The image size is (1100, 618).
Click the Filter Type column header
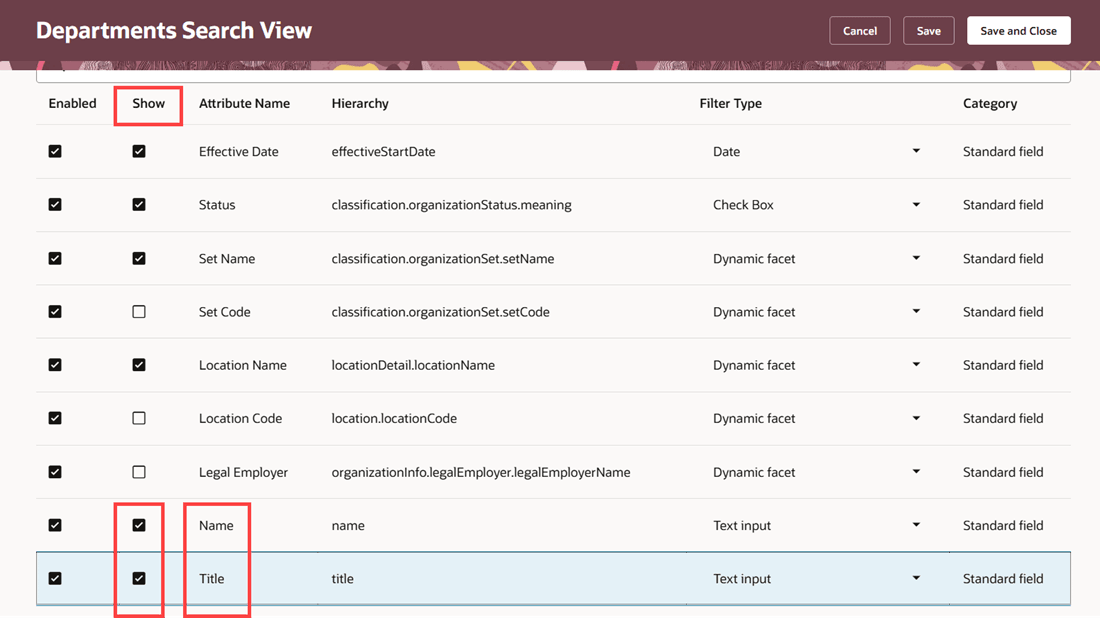pos(730,103)
